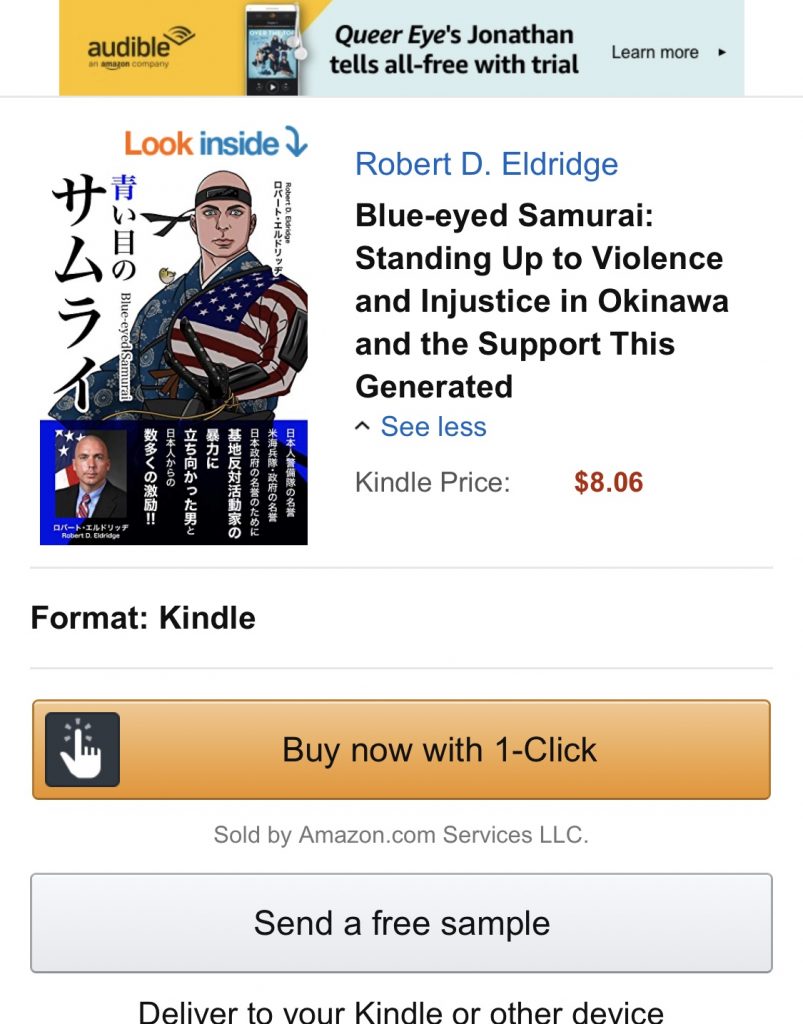Click the Look inside arrow icon

[296, 141]
